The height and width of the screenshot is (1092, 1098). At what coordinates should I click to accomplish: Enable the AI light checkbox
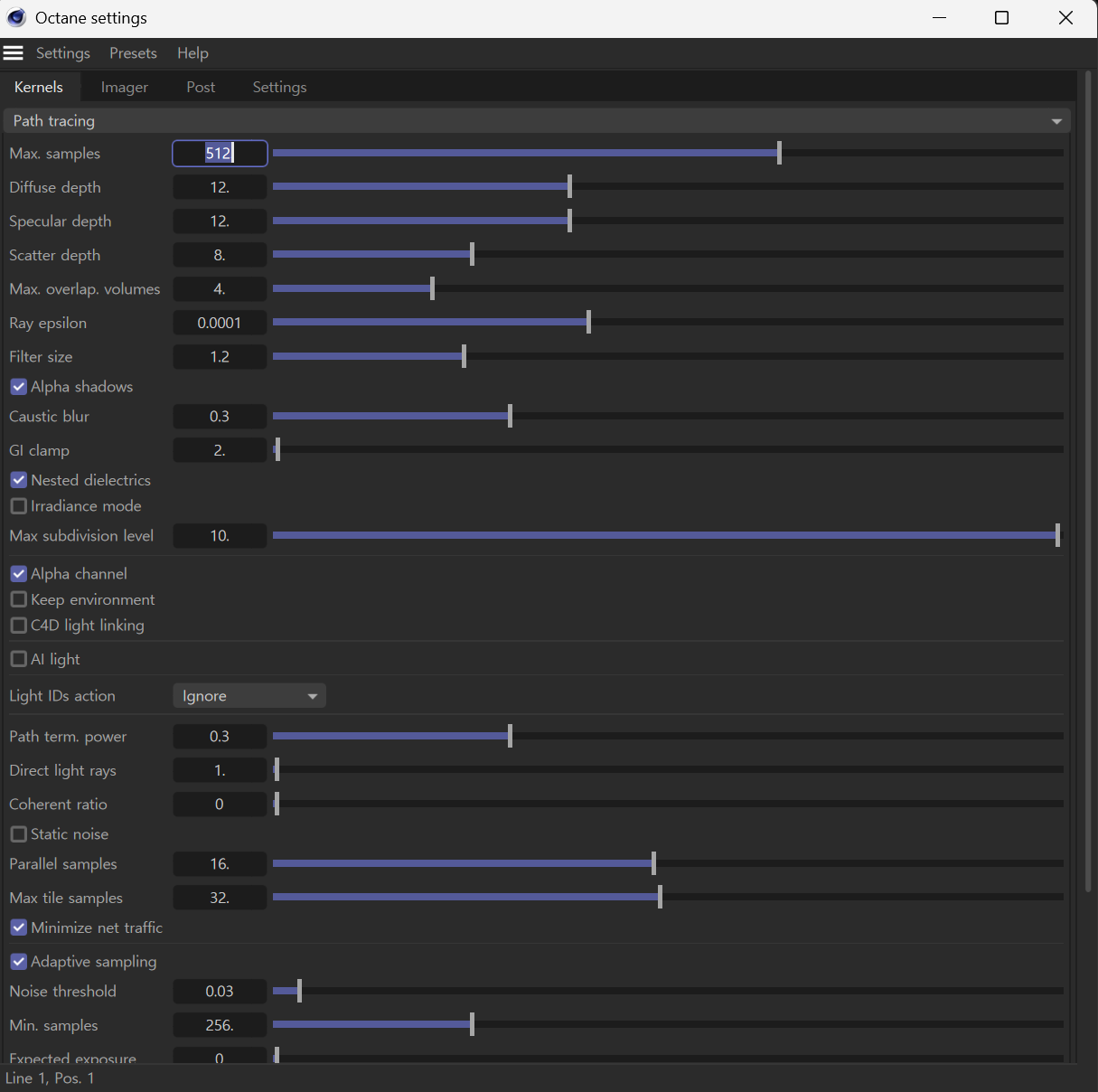click(19, 659)
